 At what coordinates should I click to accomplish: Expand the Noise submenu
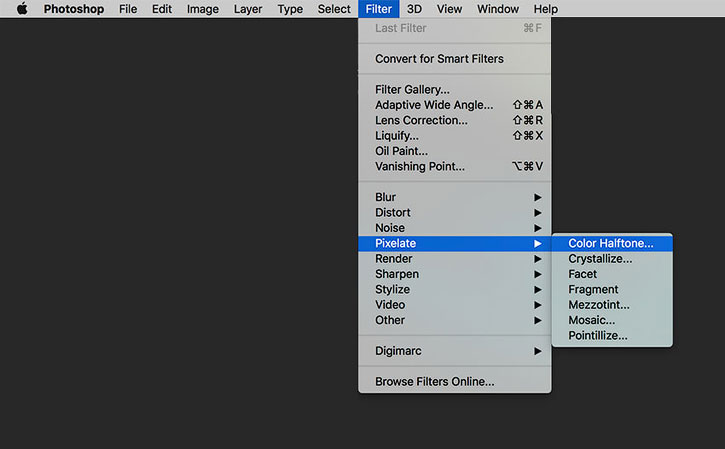pyautogui.click(x=455, y=228)
